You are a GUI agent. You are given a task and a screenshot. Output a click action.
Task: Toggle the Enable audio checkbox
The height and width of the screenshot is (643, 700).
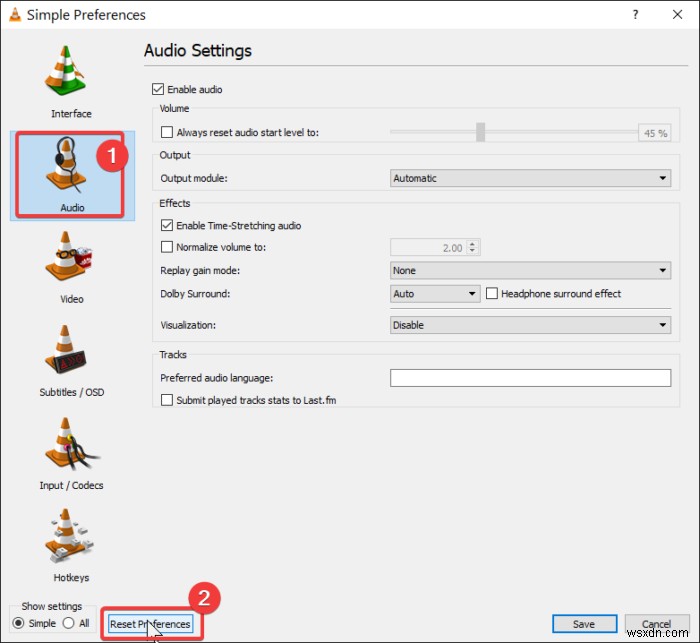[x=158, y=89]
